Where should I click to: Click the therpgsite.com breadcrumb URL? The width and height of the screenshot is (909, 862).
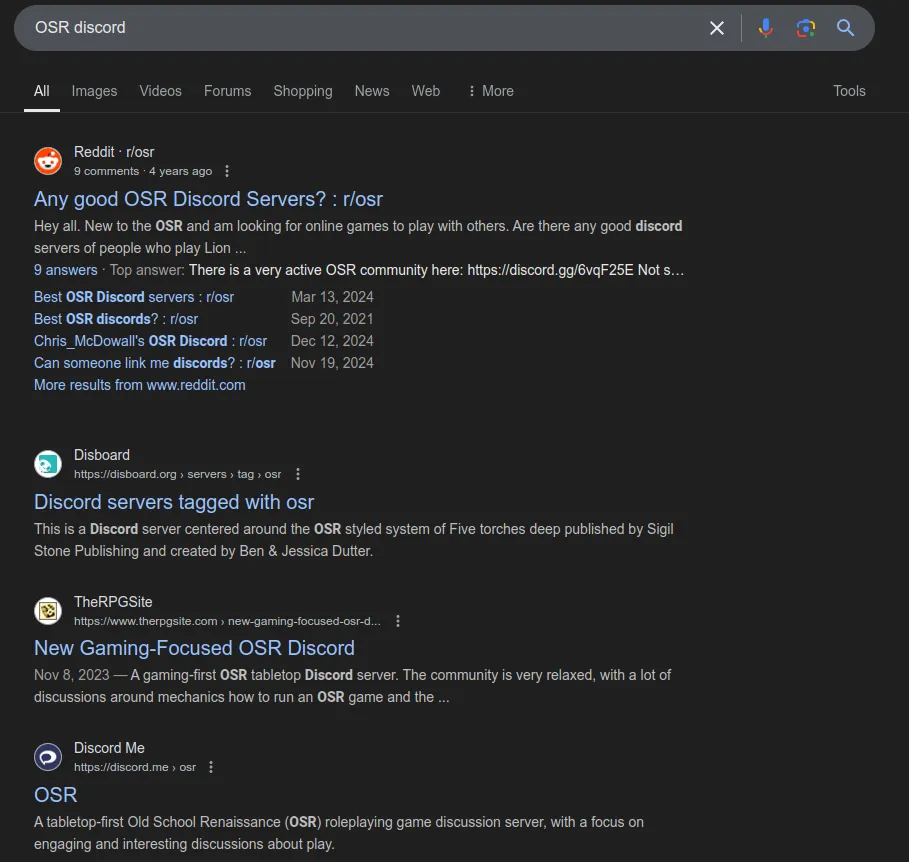[x=227, y=621]
